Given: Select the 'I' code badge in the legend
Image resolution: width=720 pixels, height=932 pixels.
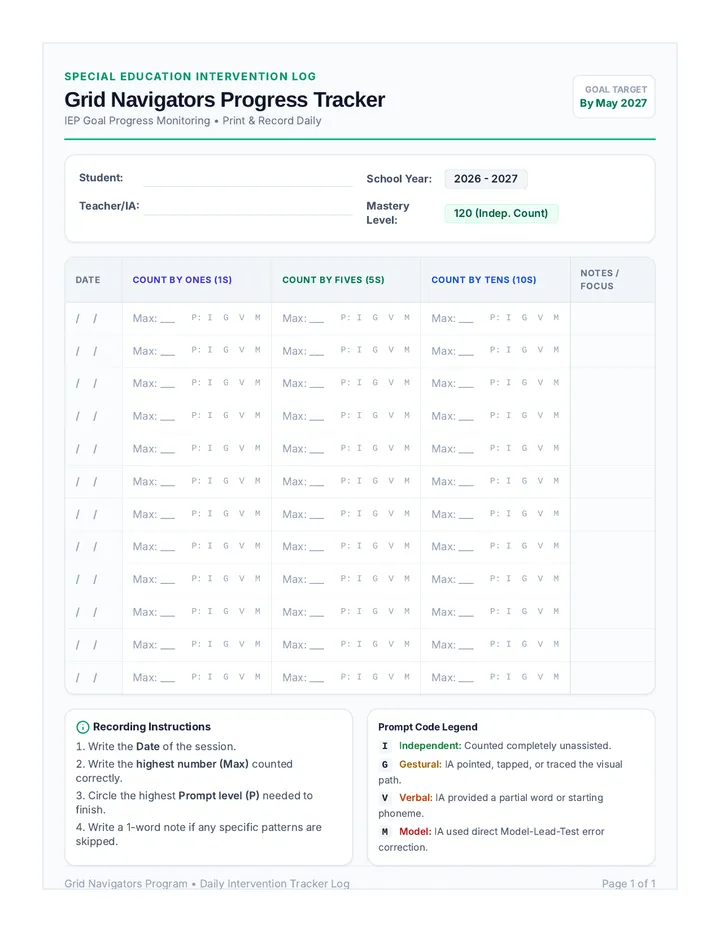Looking at the screenshot, I should point(385,746).
